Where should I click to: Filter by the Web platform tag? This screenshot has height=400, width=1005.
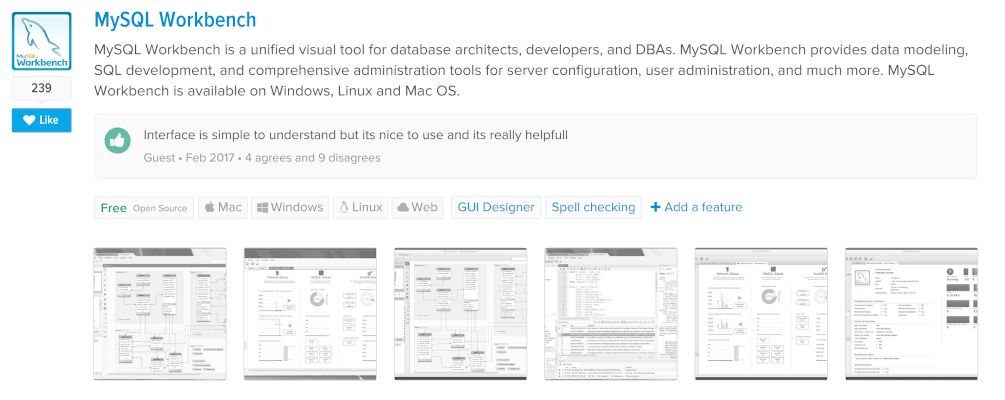417,208
